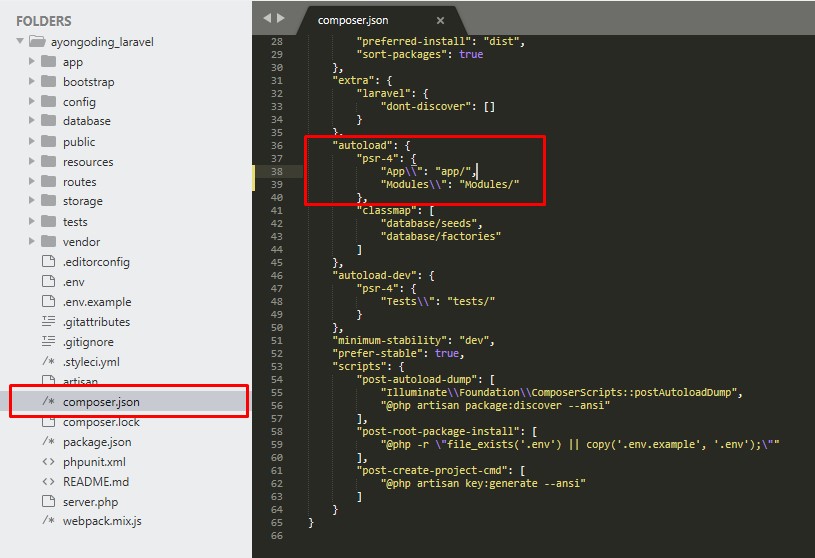Click the ayongoding_laravel folder icon
Image resolution: width=815 pixels, height=558 pixels.
[x=37, y=41]
